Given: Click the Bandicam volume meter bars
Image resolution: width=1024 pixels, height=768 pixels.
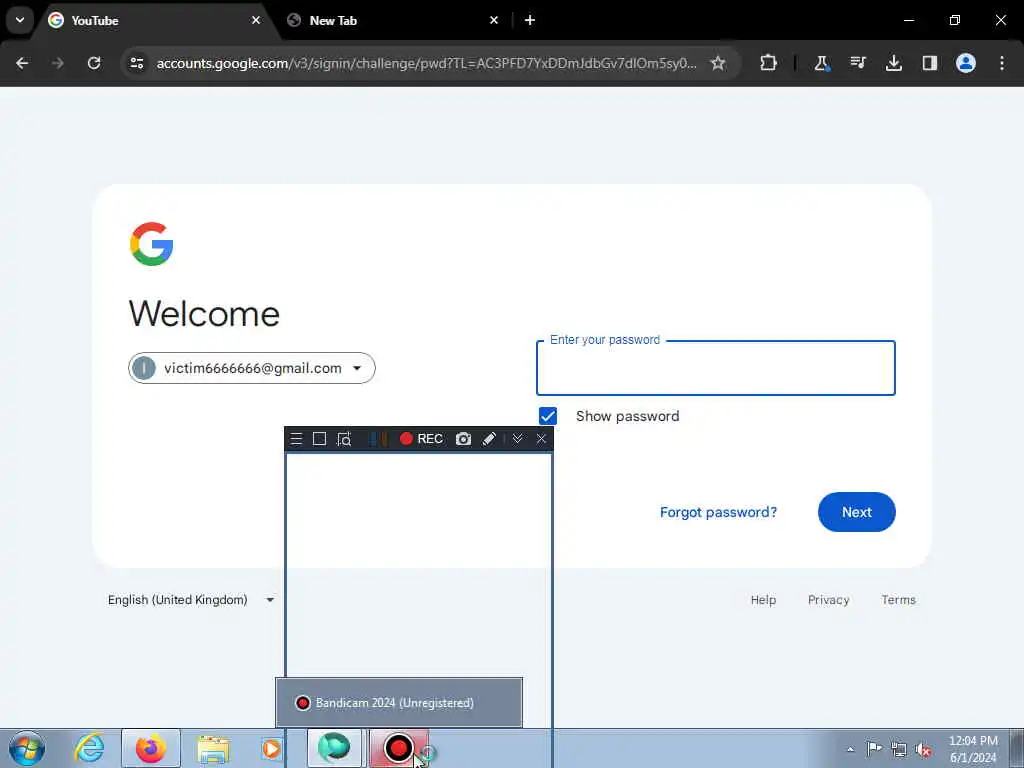Looking at the screenshot, I should click(x=378, y=439).
